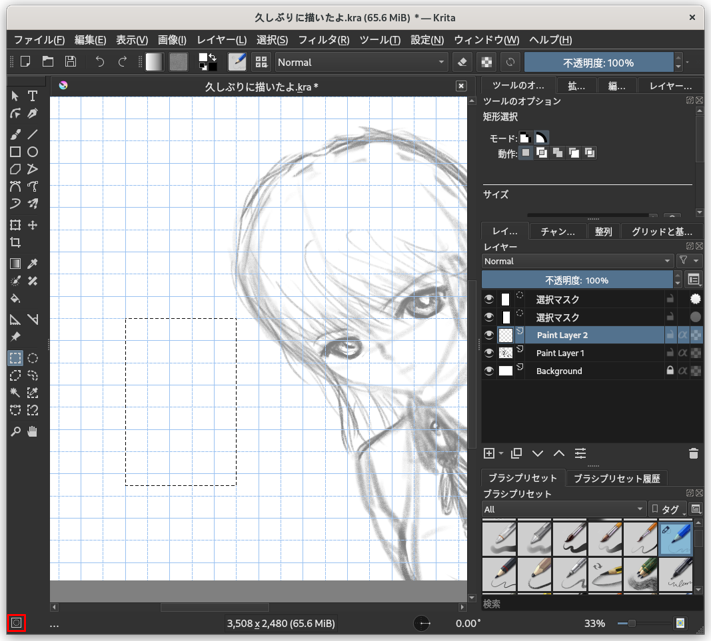Select the Calligraphy tool
Viewport: 711px width, 641px height.
[x=32, y=113]
